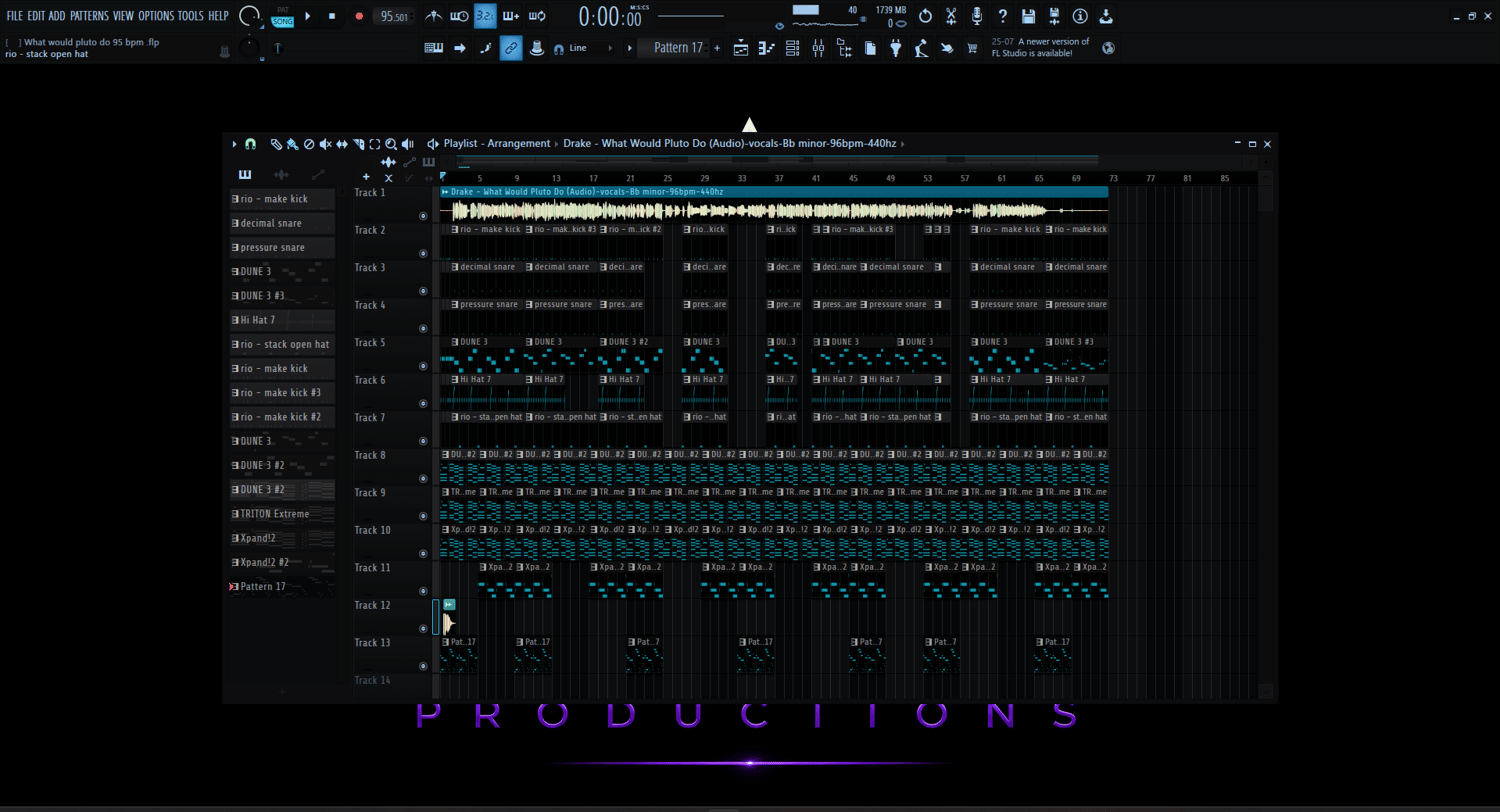Click the microphone one-click audio recording icon
Screen dimensions: 1500x812
pos(977,16)
